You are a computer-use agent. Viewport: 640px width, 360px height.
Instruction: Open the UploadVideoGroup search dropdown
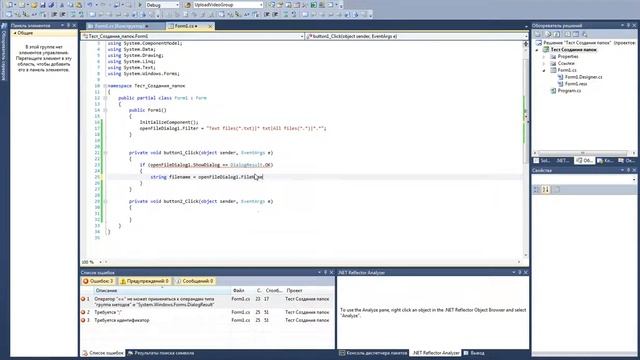261,5
